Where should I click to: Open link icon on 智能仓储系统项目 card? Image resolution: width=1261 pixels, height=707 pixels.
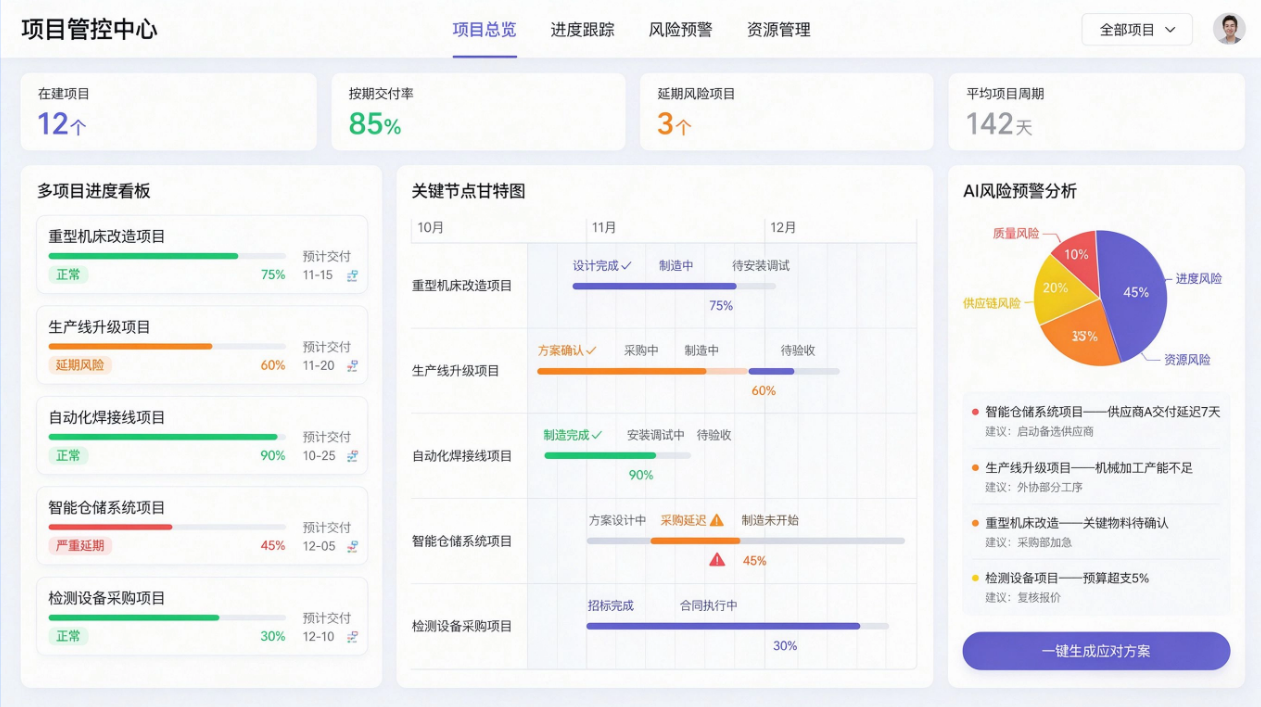(352, 546)
